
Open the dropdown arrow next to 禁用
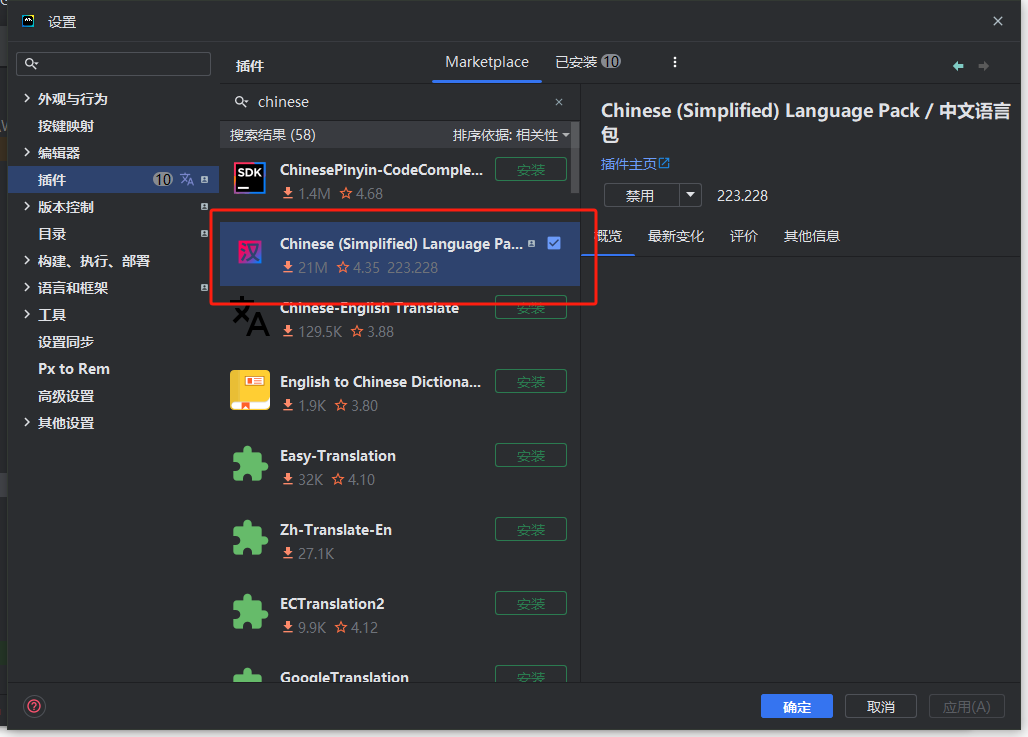[x=690, y=195]
